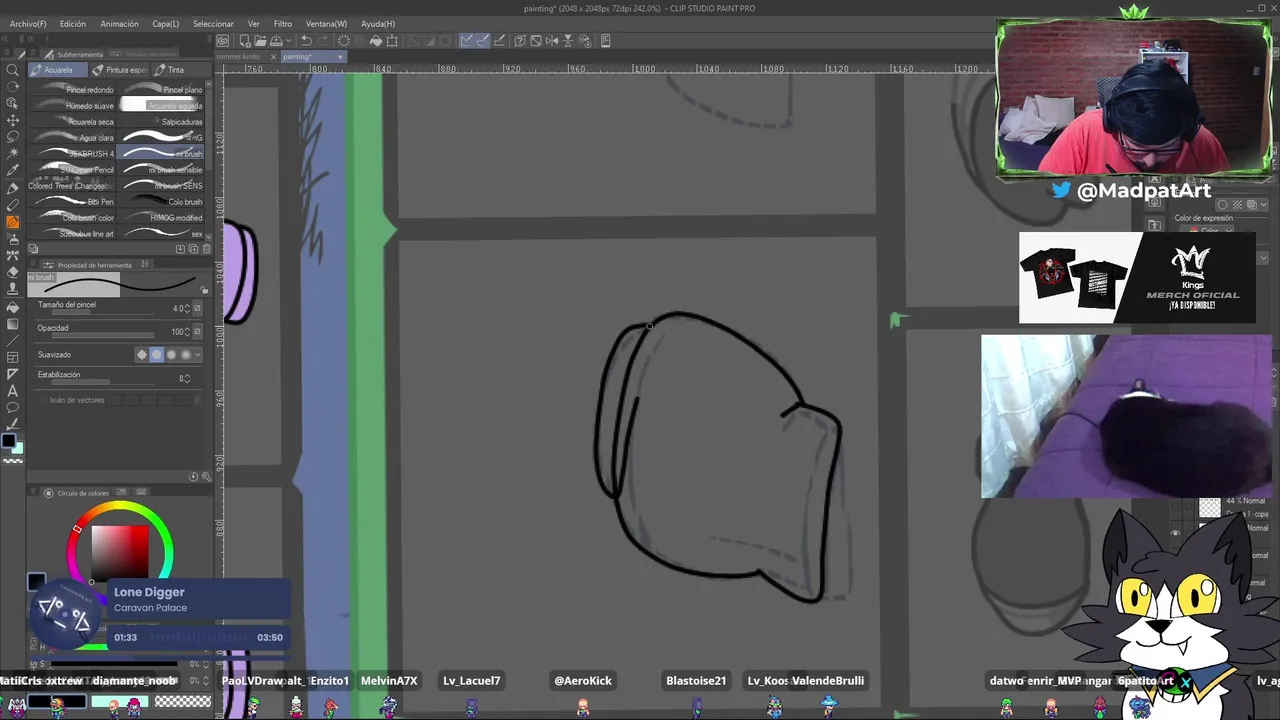Select the Fill bucket tool

12,308
